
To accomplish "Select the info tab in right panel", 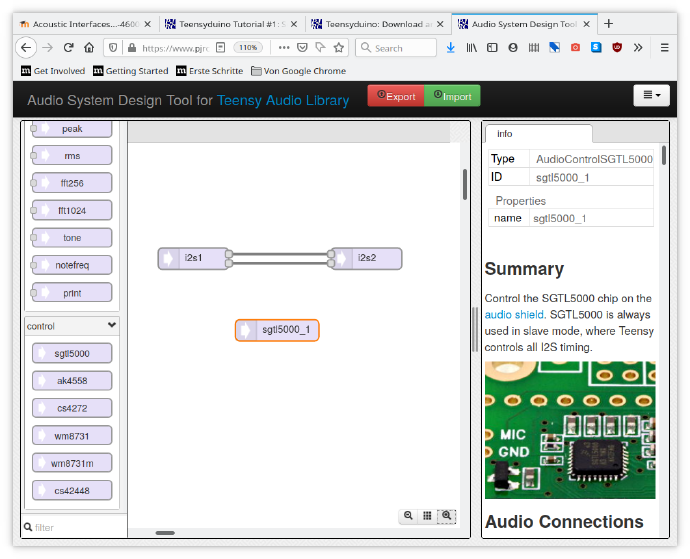I will pyautogui.click(x=505, y=133).
